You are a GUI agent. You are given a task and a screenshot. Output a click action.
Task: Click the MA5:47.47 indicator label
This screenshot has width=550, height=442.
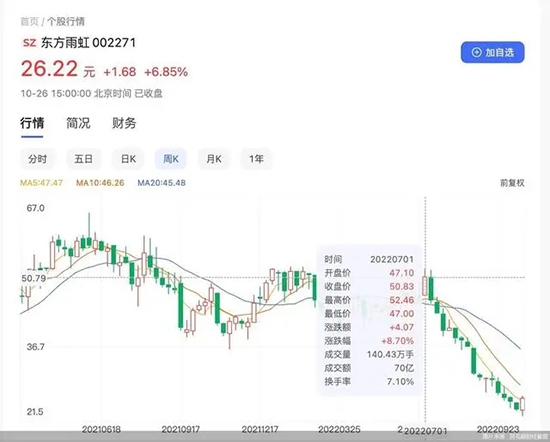pyautogui.click(x=41, y=183)
